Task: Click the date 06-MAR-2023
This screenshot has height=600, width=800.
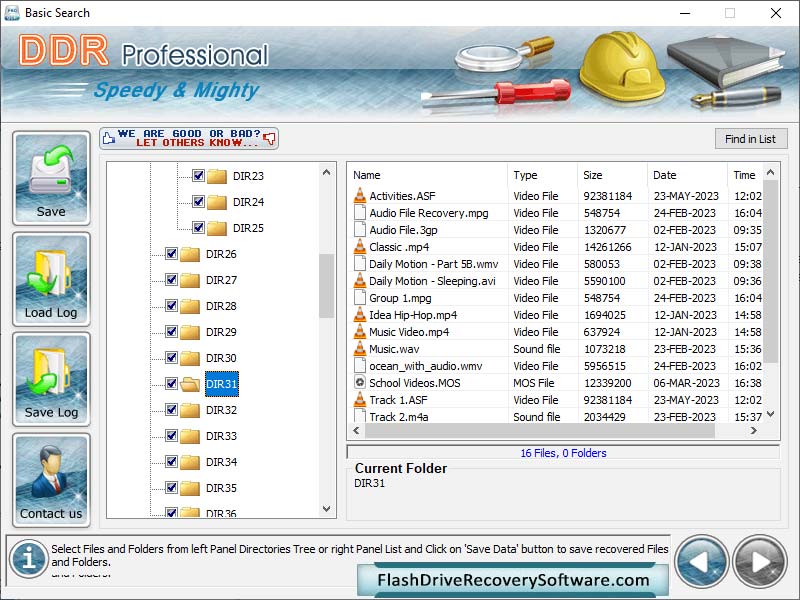Action: point(686,383)
